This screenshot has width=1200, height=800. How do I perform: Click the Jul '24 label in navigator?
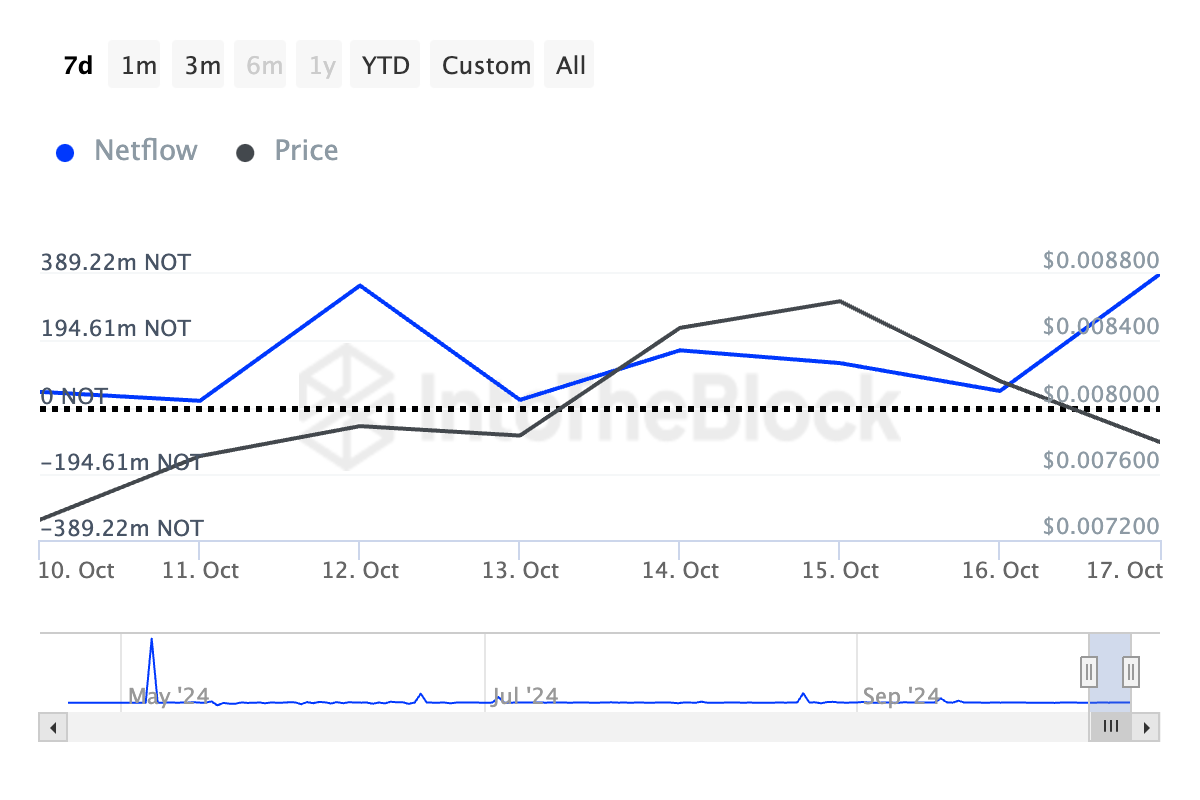526,695
